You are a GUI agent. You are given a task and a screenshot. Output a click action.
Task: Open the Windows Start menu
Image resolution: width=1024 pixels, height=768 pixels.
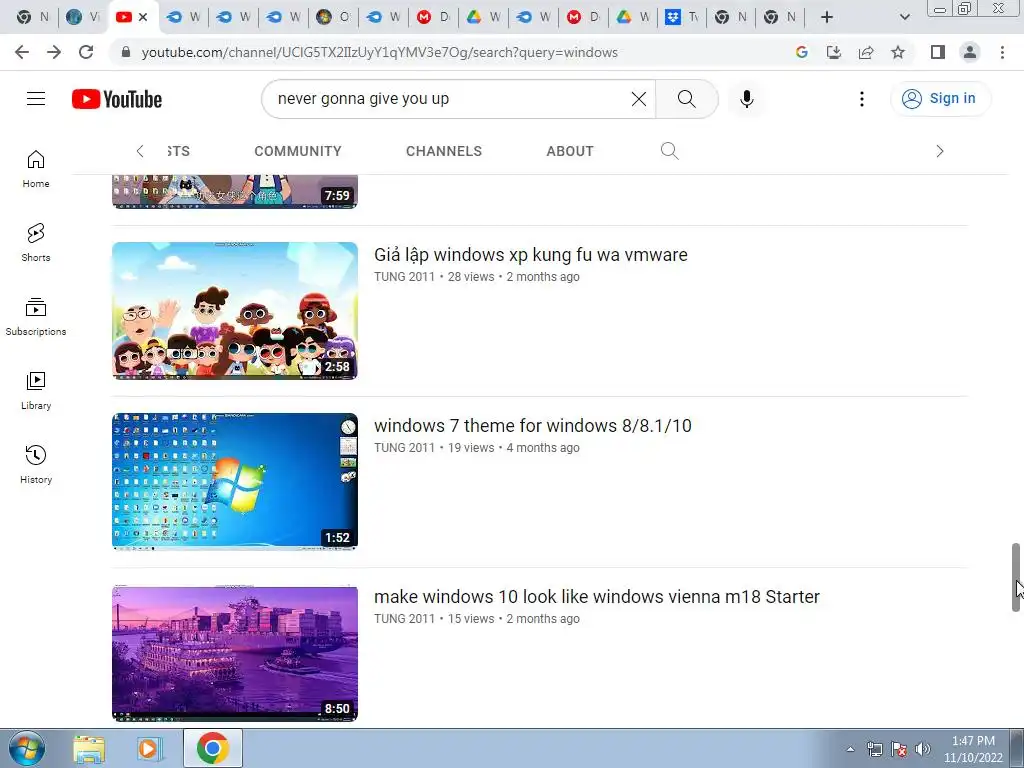coord(27,748)
